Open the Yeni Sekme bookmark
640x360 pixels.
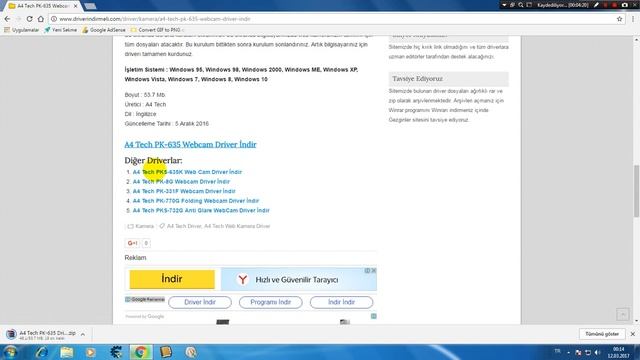[x=60, y=30]
